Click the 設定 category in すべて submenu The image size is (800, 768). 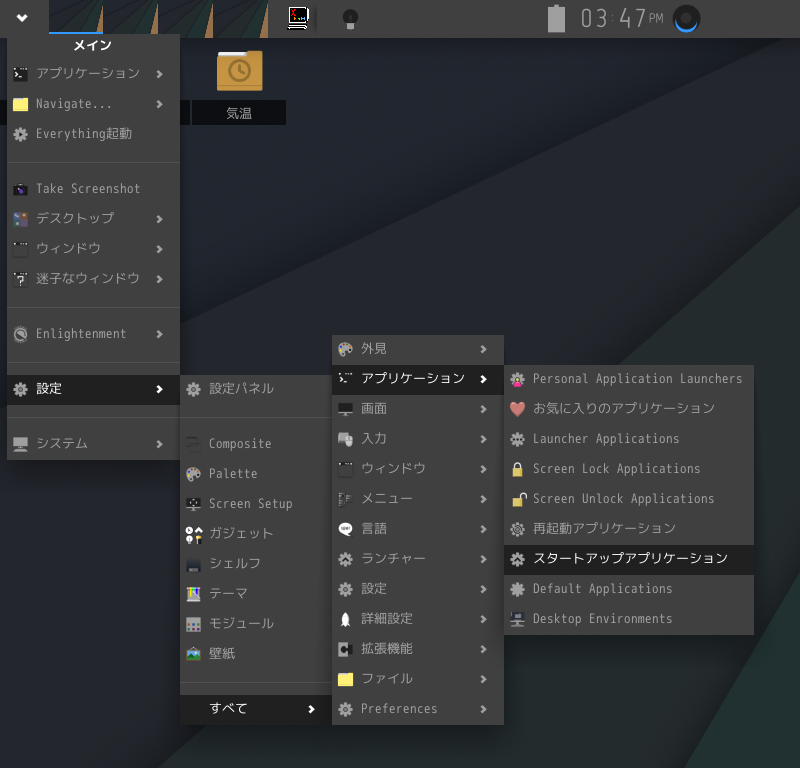pyautogui.click(x=417, y=589)
